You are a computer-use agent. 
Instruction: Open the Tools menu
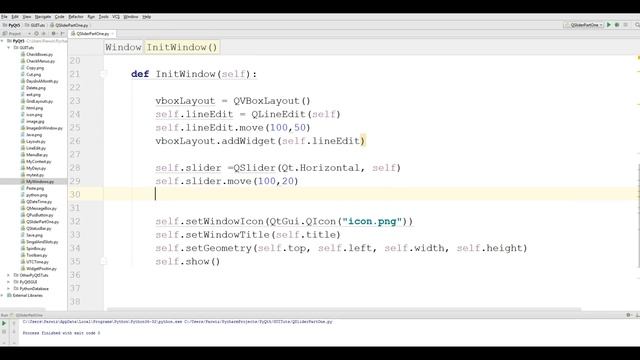click(104, 17)
